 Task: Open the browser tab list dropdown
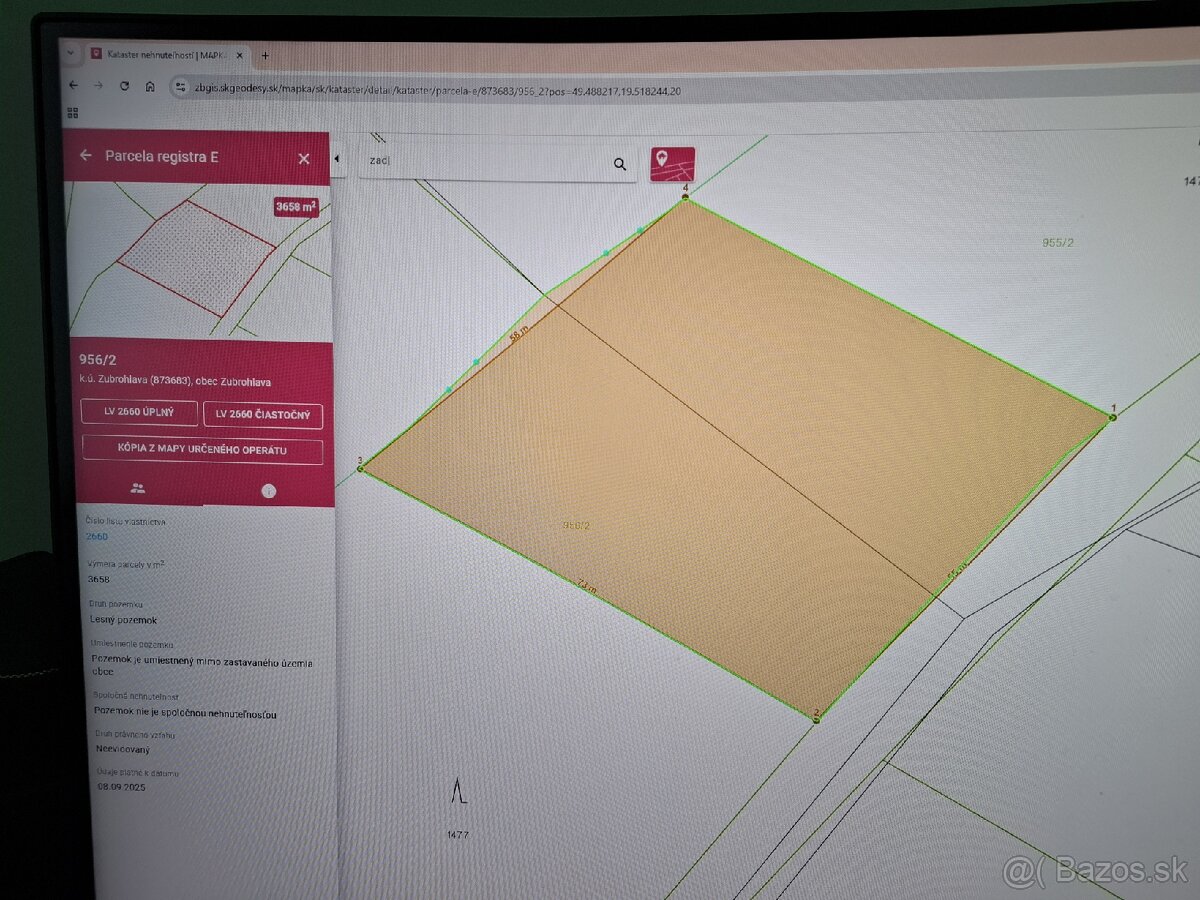coord(70,53)
